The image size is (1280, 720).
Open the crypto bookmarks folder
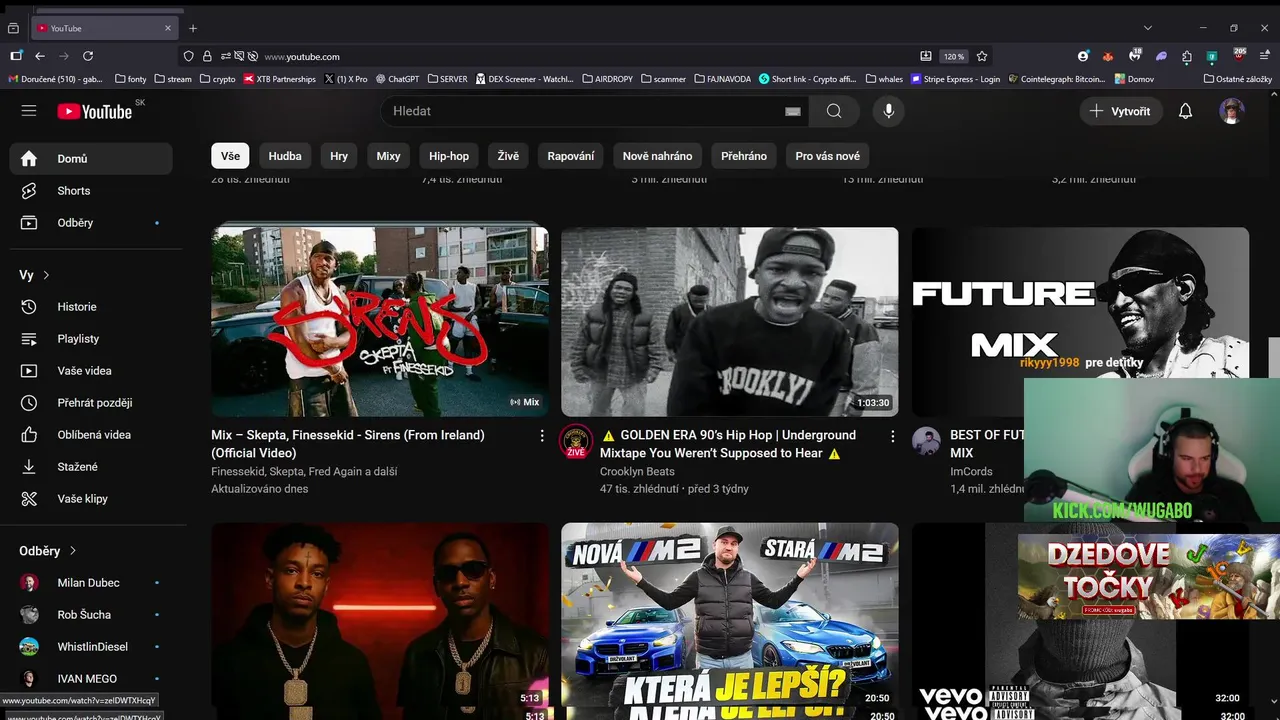pos(218,79)
